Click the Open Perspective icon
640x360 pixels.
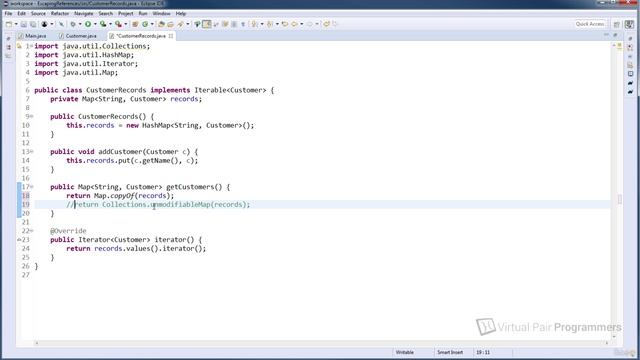pos(617,24)
